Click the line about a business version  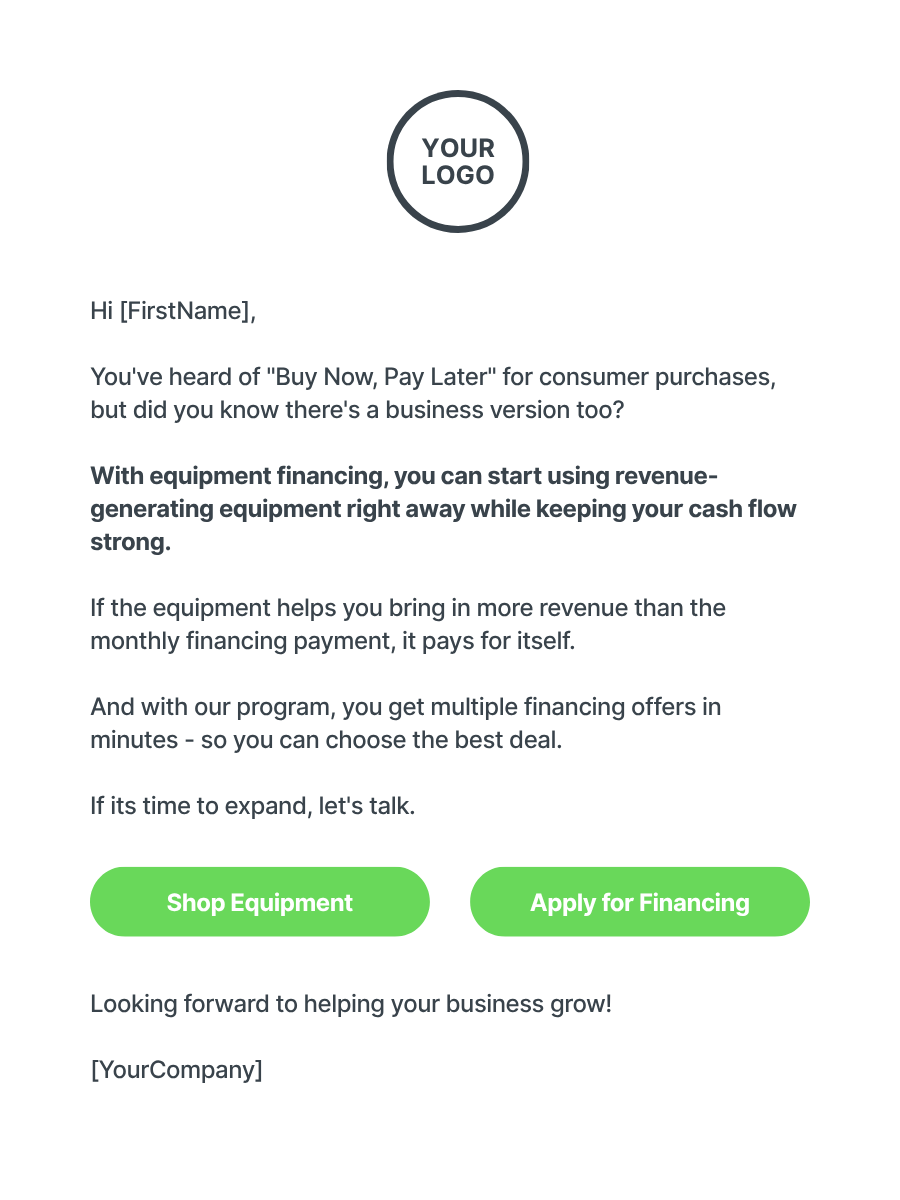357,411
